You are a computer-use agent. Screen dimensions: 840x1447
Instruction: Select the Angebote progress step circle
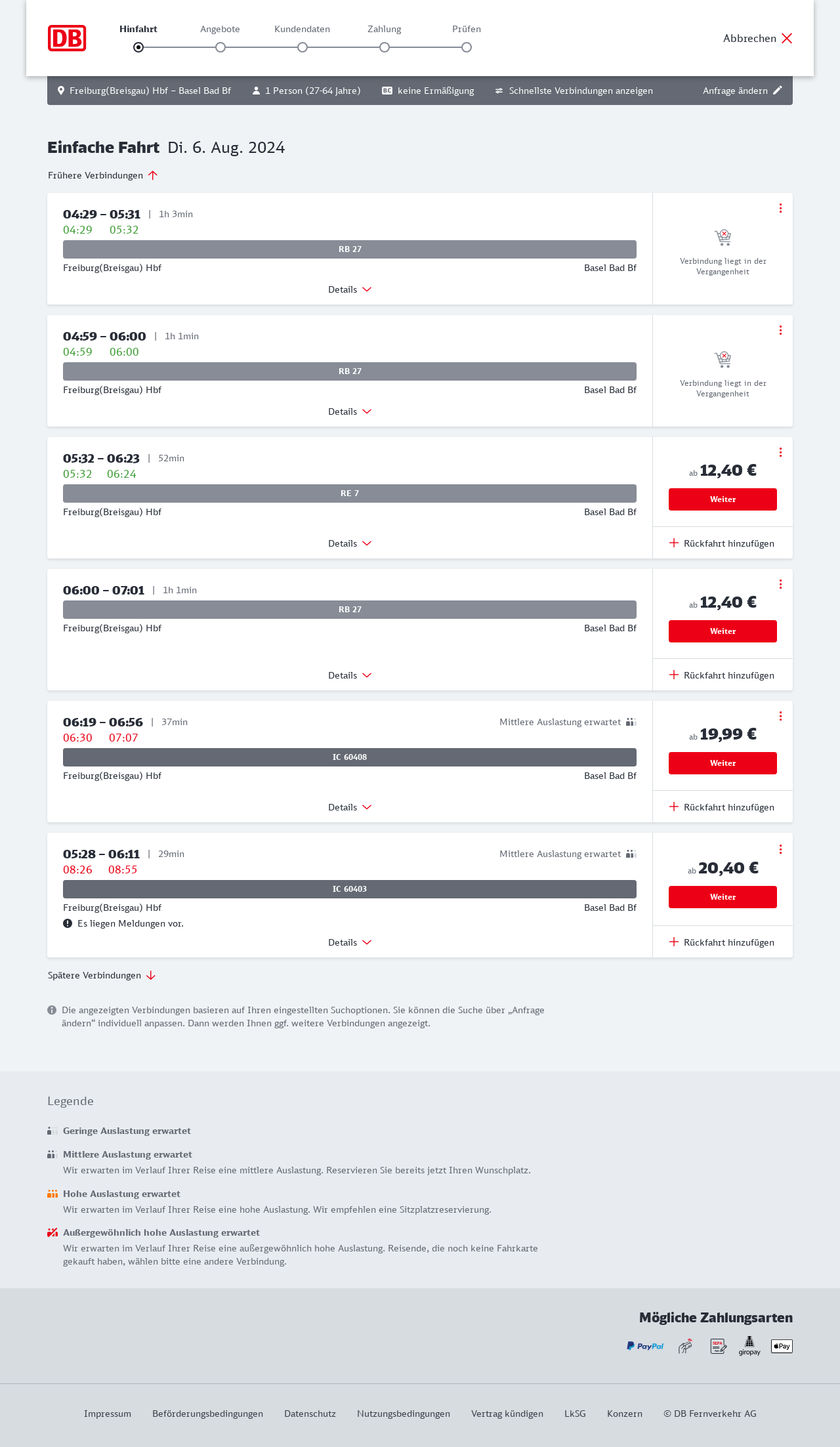tap(220, 47)
